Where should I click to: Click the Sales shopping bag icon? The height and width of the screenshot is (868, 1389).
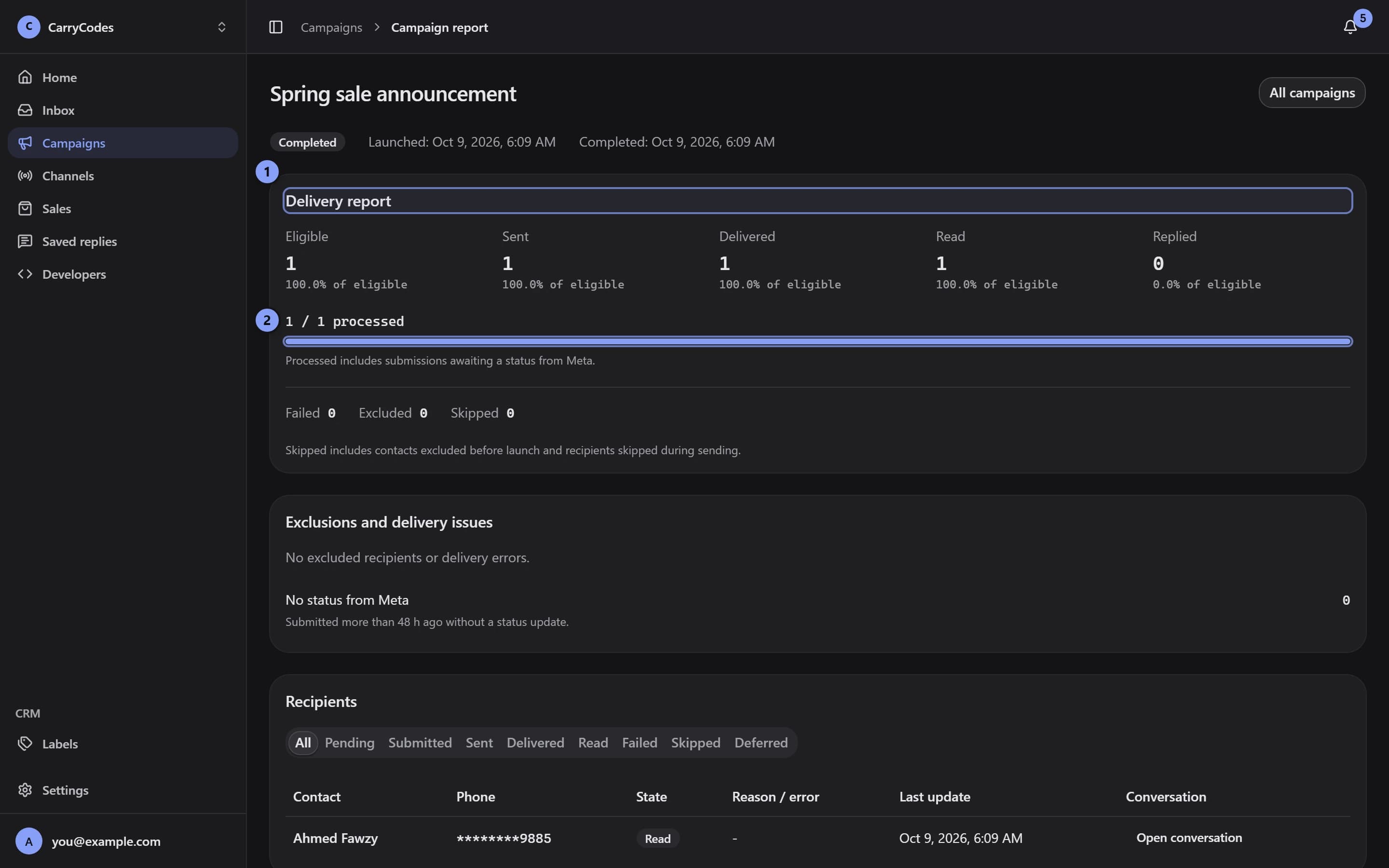click(25, 208)
